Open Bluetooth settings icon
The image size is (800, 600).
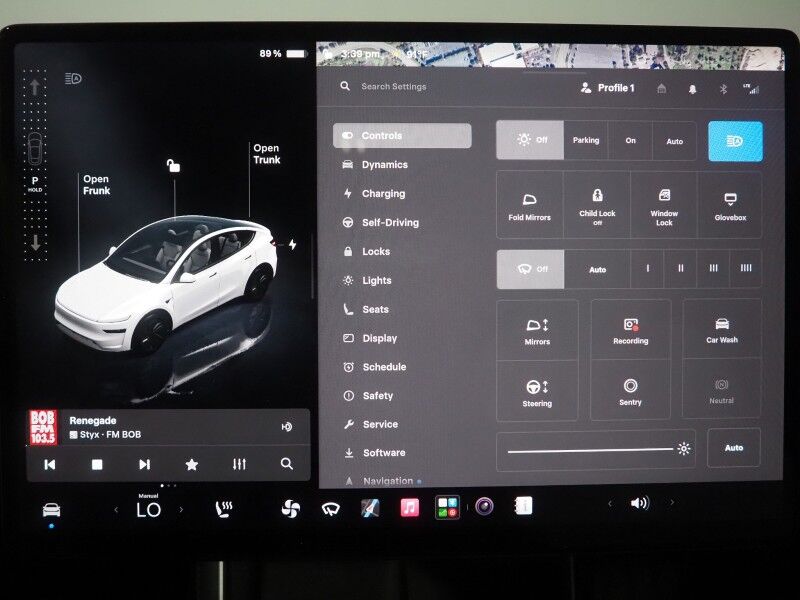(723, 89)
